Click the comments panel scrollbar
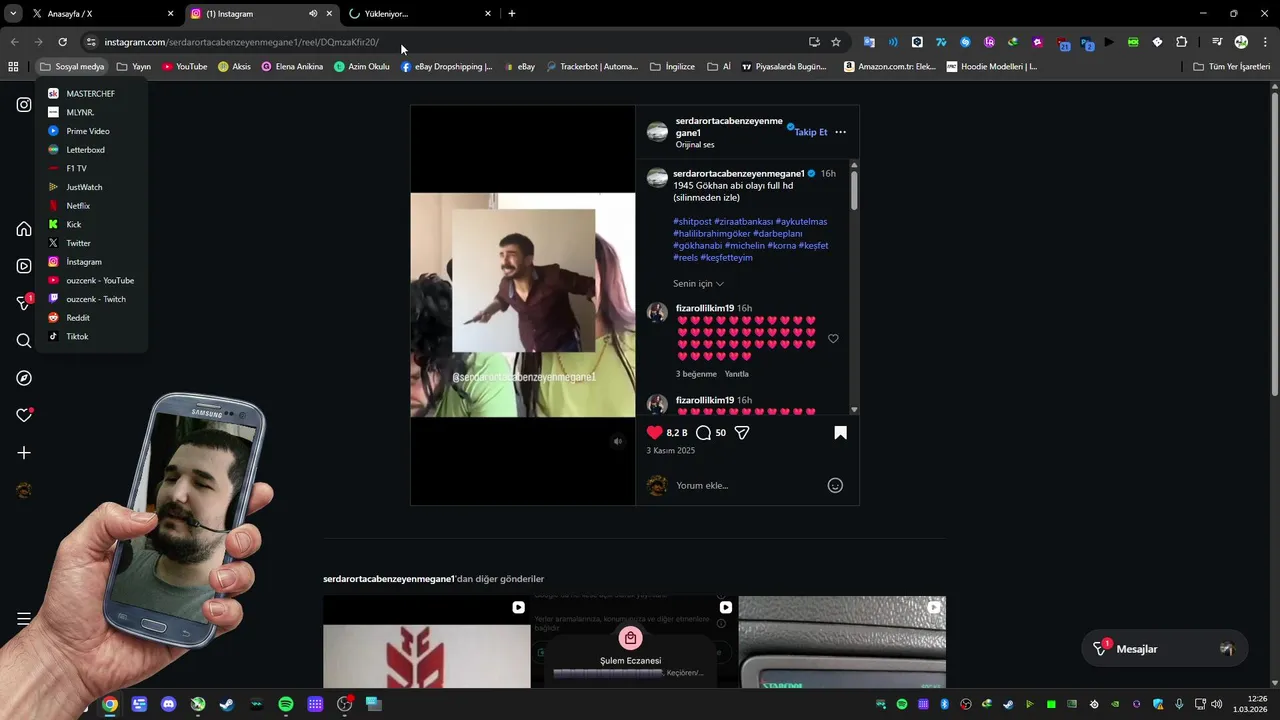This screenshot has height=720, width=1280. (854, 190)
